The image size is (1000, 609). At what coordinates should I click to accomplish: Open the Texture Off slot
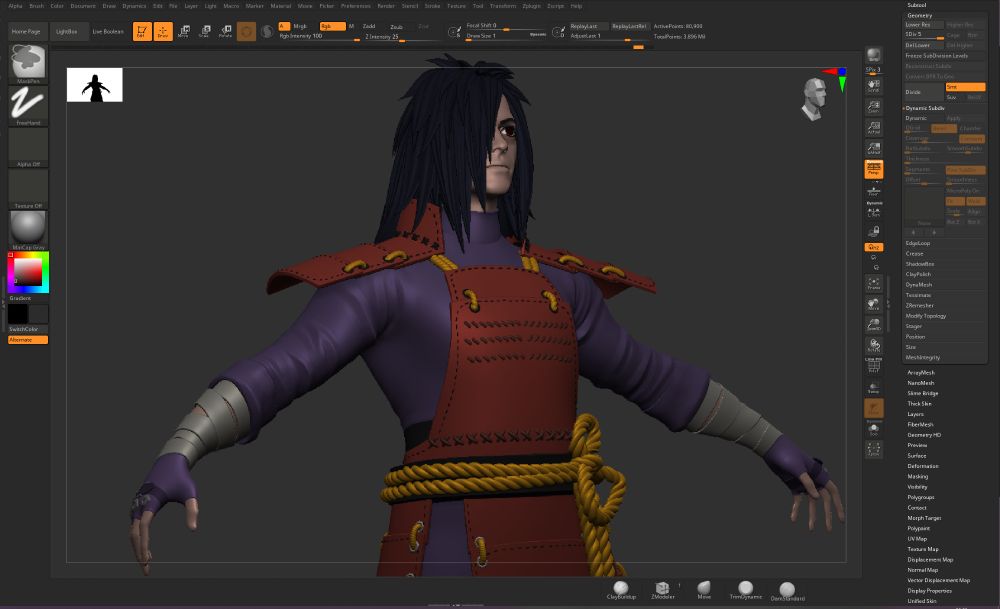coord(28,189)
